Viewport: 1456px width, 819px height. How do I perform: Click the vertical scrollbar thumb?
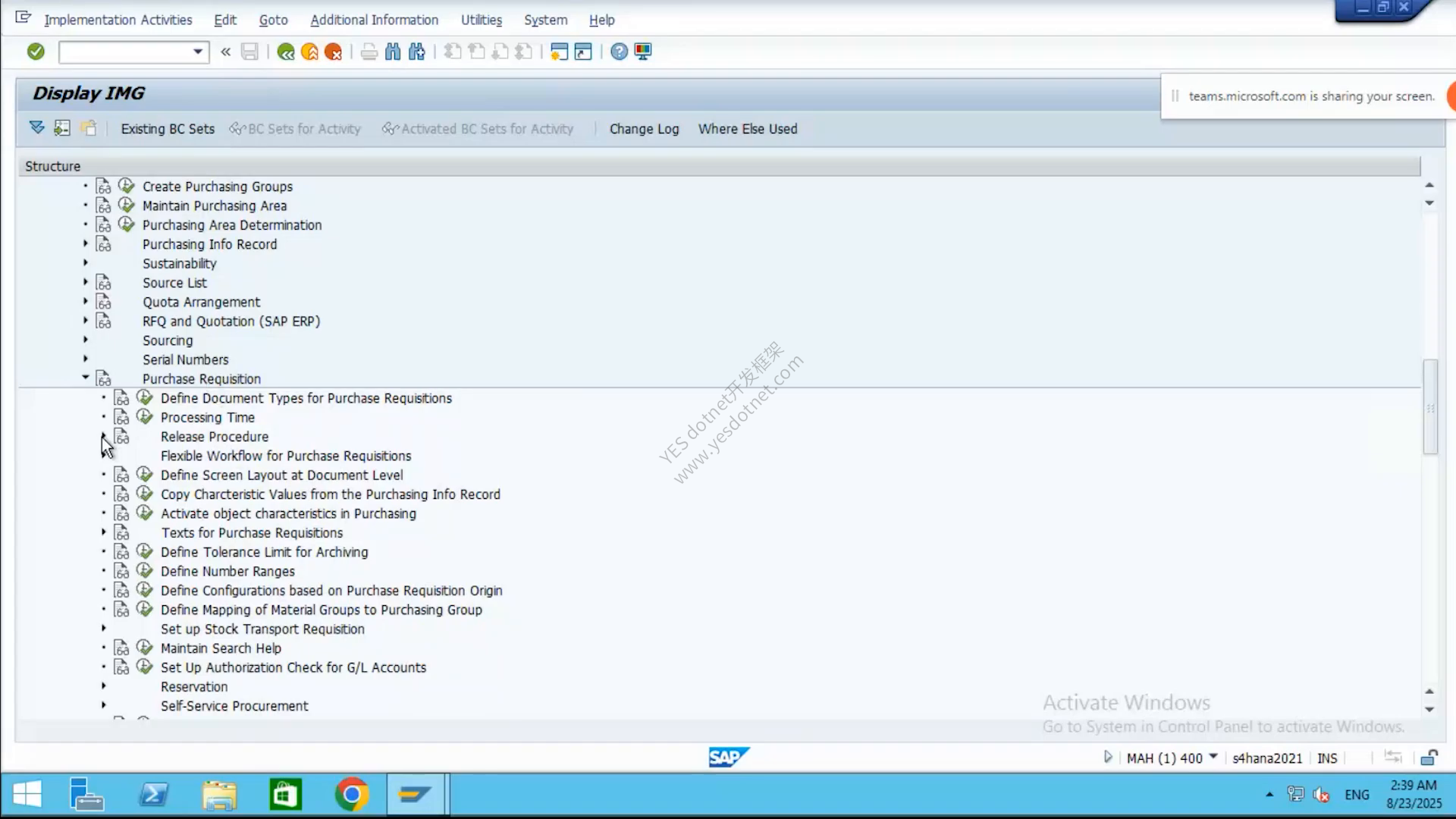point(1430,406)
